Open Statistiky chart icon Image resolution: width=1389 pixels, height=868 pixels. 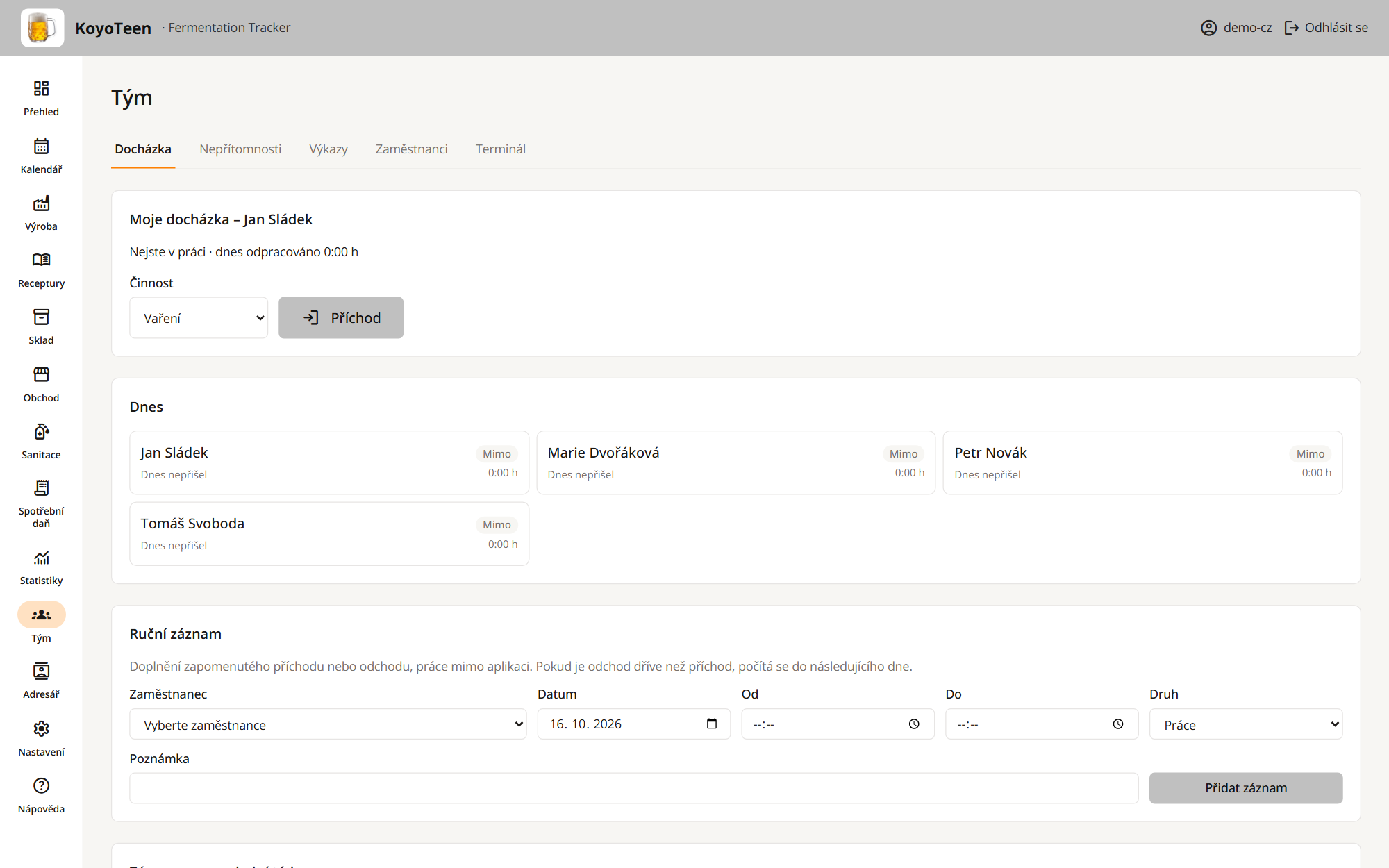pyautogui.click(x=41, y=558)
